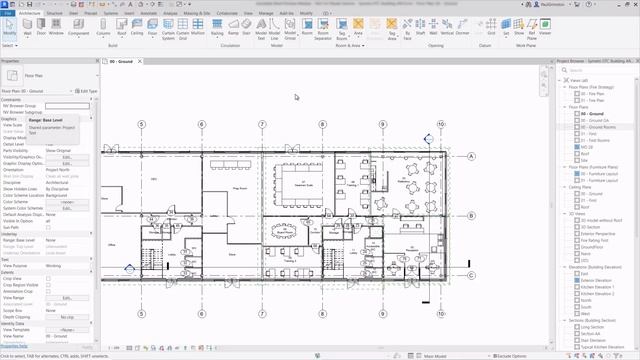Check the 00 - Fire Plan view box

577,93
